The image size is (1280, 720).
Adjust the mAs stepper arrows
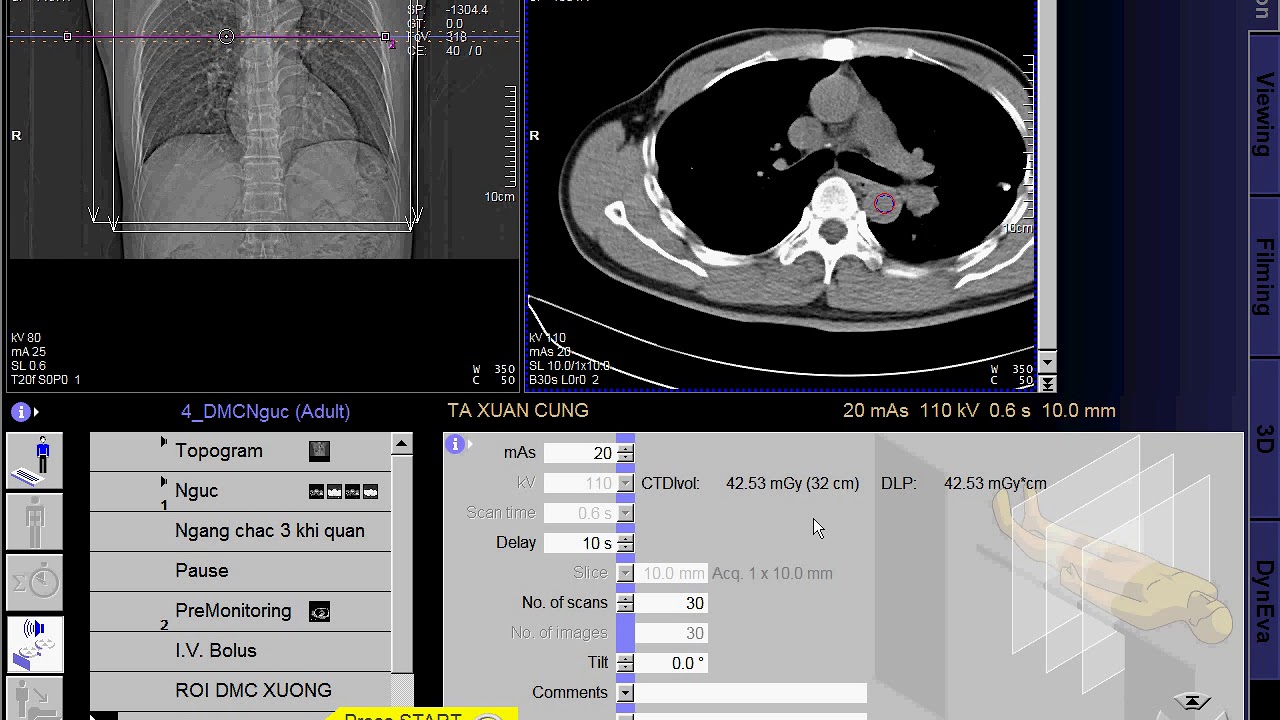(625, 453)
